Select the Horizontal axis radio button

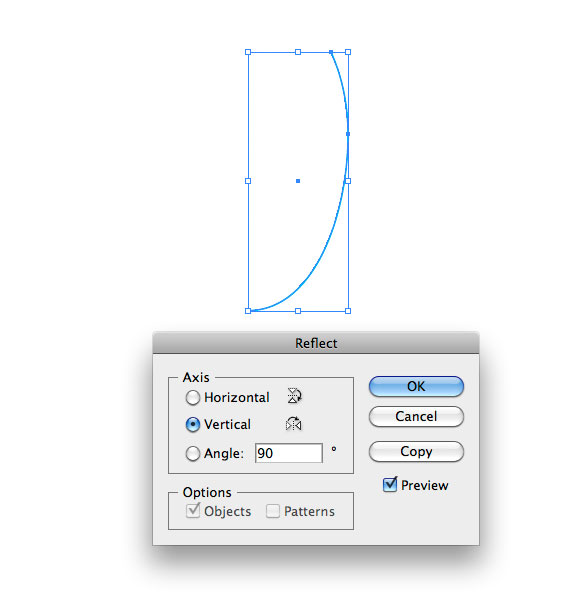pyautogui.click(x=192, y=398)
